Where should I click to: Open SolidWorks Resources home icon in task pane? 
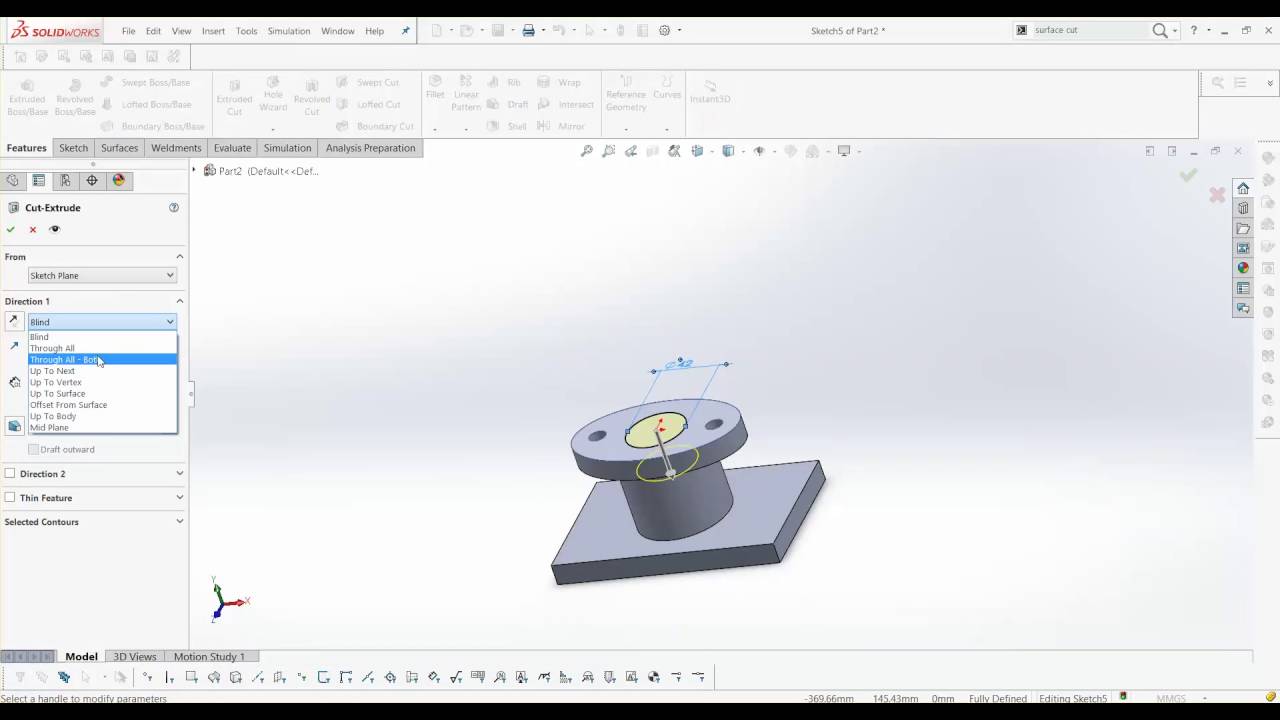pyautogui.click(x=1243, y=188)
